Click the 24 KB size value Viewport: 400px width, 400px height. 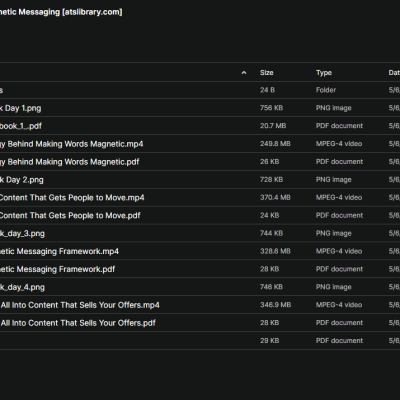[x=269, y=216]
